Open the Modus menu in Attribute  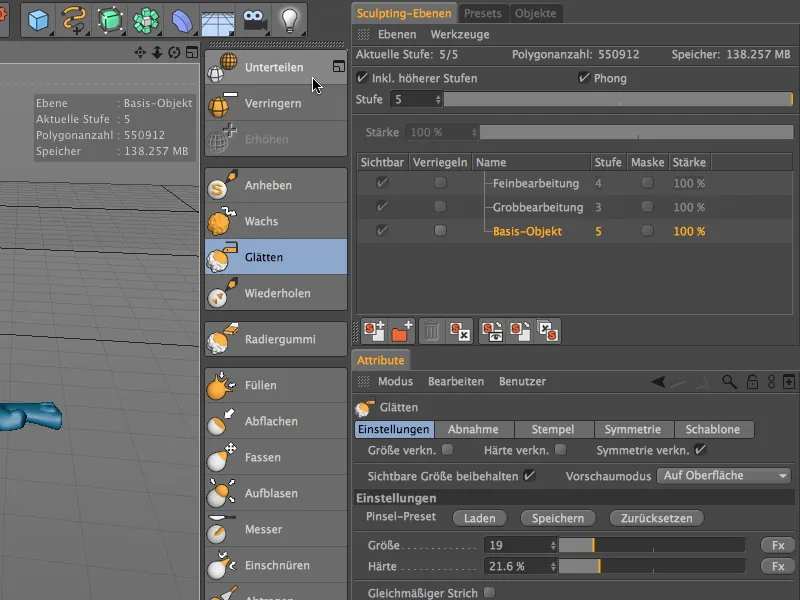[x=395, y=381]
